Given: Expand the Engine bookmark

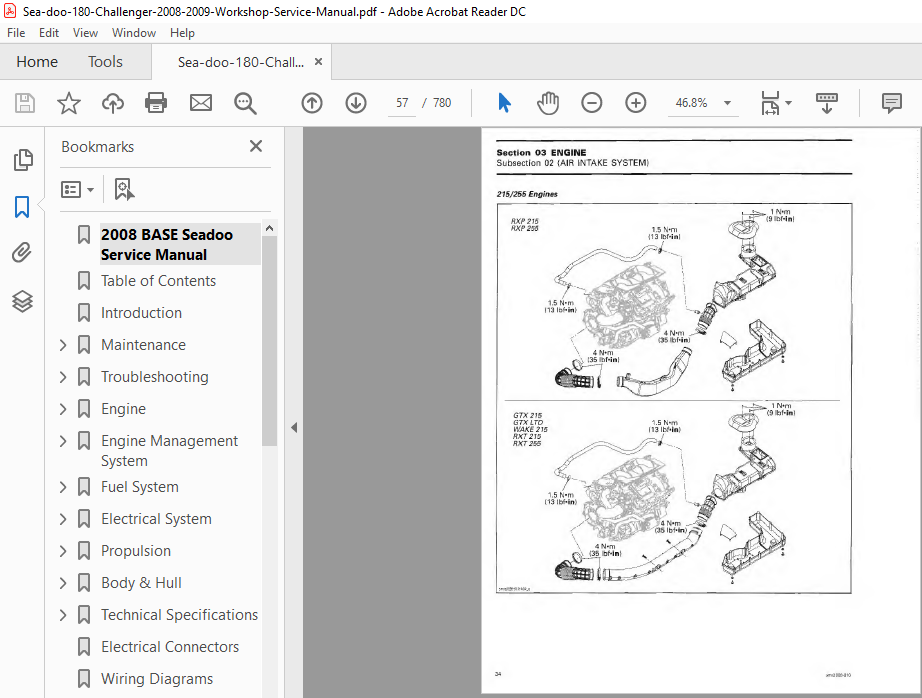Looking at the screenshot, I should [x=63, y=409].
